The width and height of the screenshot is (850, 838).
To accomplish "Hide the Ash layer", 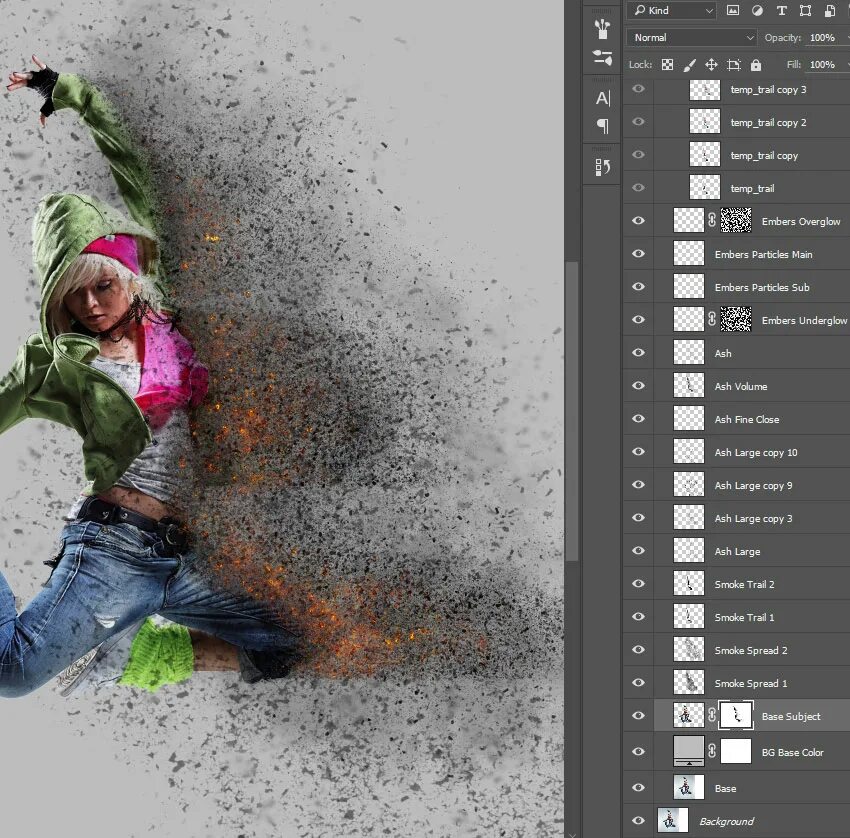I will 639,352.
